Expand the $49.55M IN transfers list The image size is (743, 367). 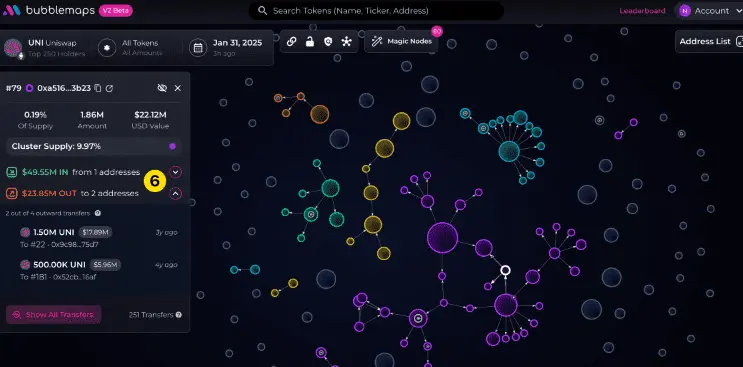pos(176,172)
